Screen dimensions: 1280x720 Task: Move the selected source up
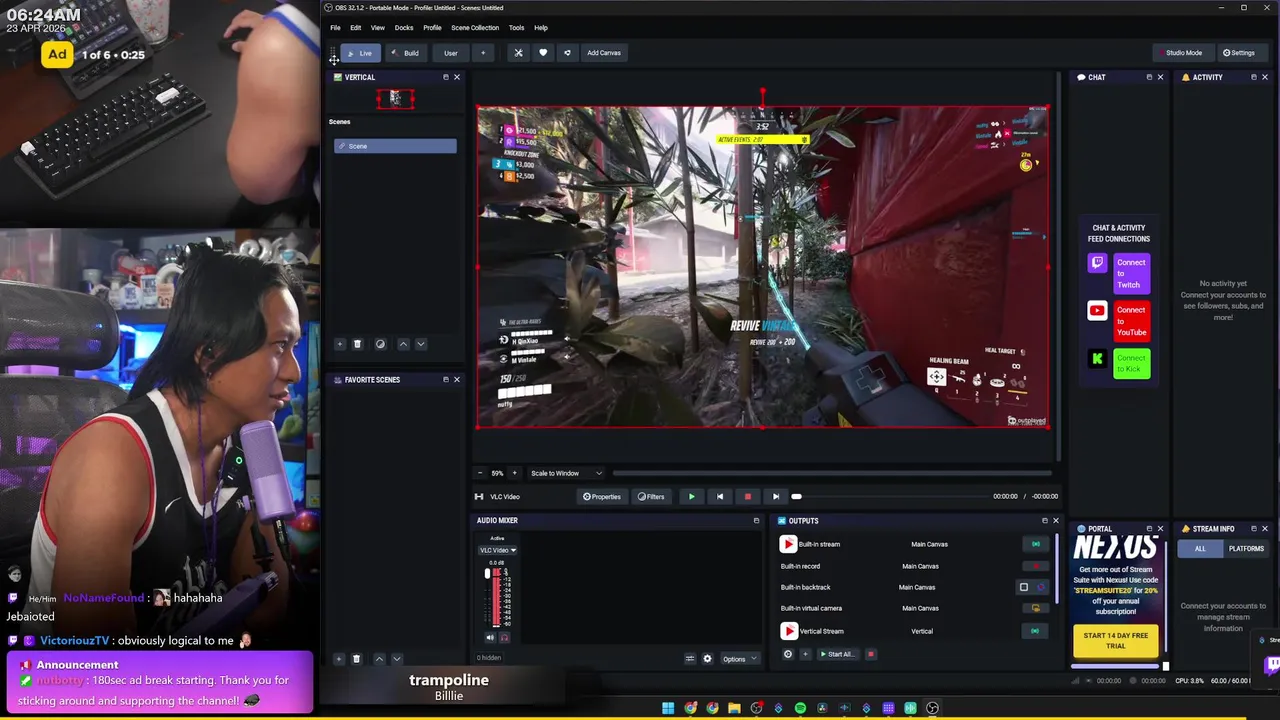[x=379, y=659]
